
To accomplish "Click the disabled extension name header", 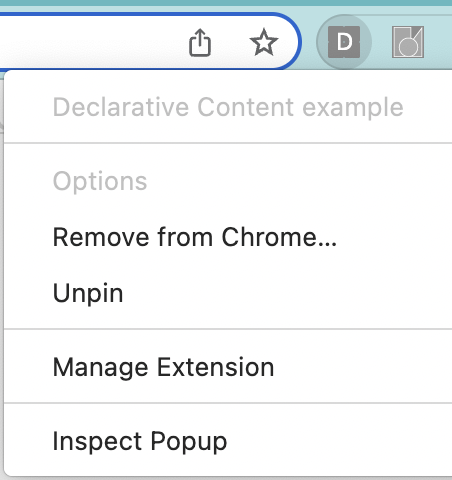I will point(228,107).
